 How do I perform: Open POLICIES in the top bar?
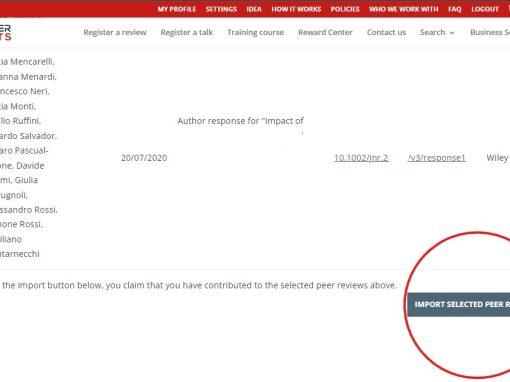(x=345, y=9)
